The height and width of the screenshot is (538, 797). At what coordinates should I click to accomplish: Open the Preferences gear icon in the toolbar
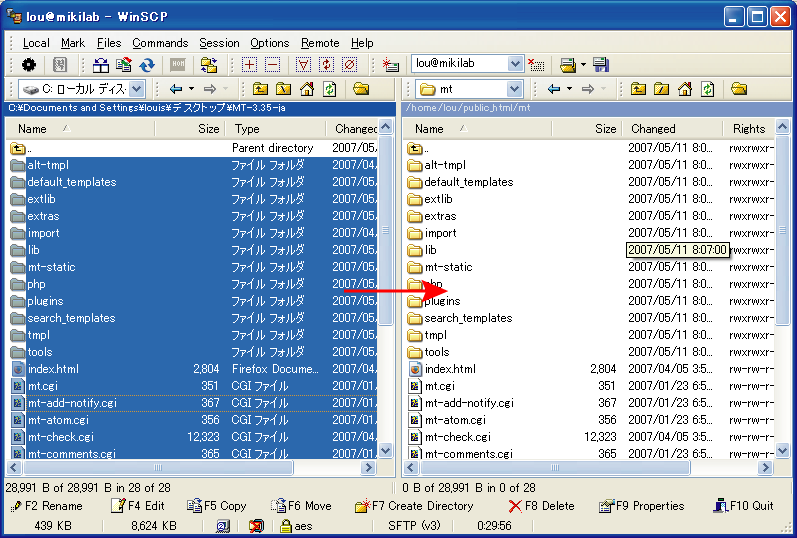(x=29, y=65)
